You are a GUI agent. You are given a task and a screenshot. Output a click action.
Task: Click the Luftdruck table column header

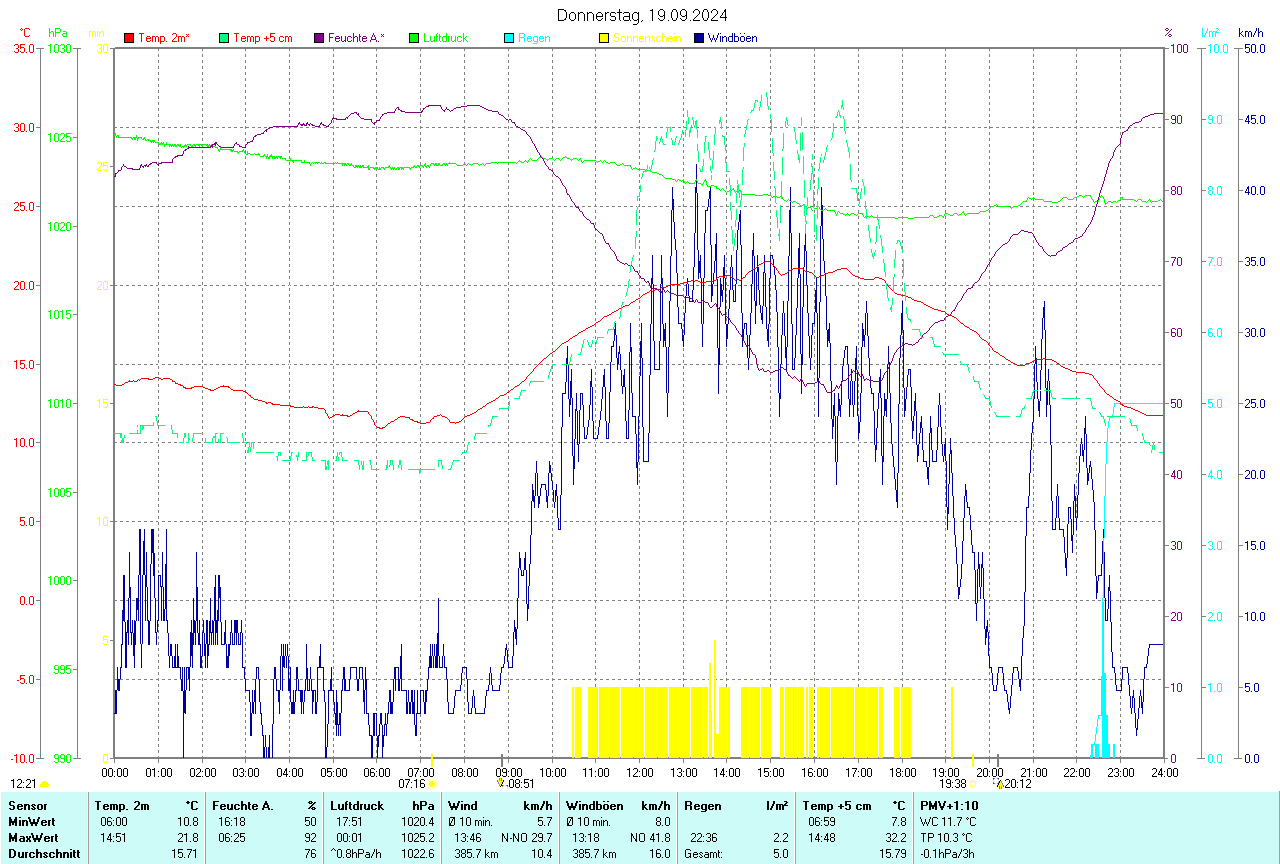(x=357, y=805)
